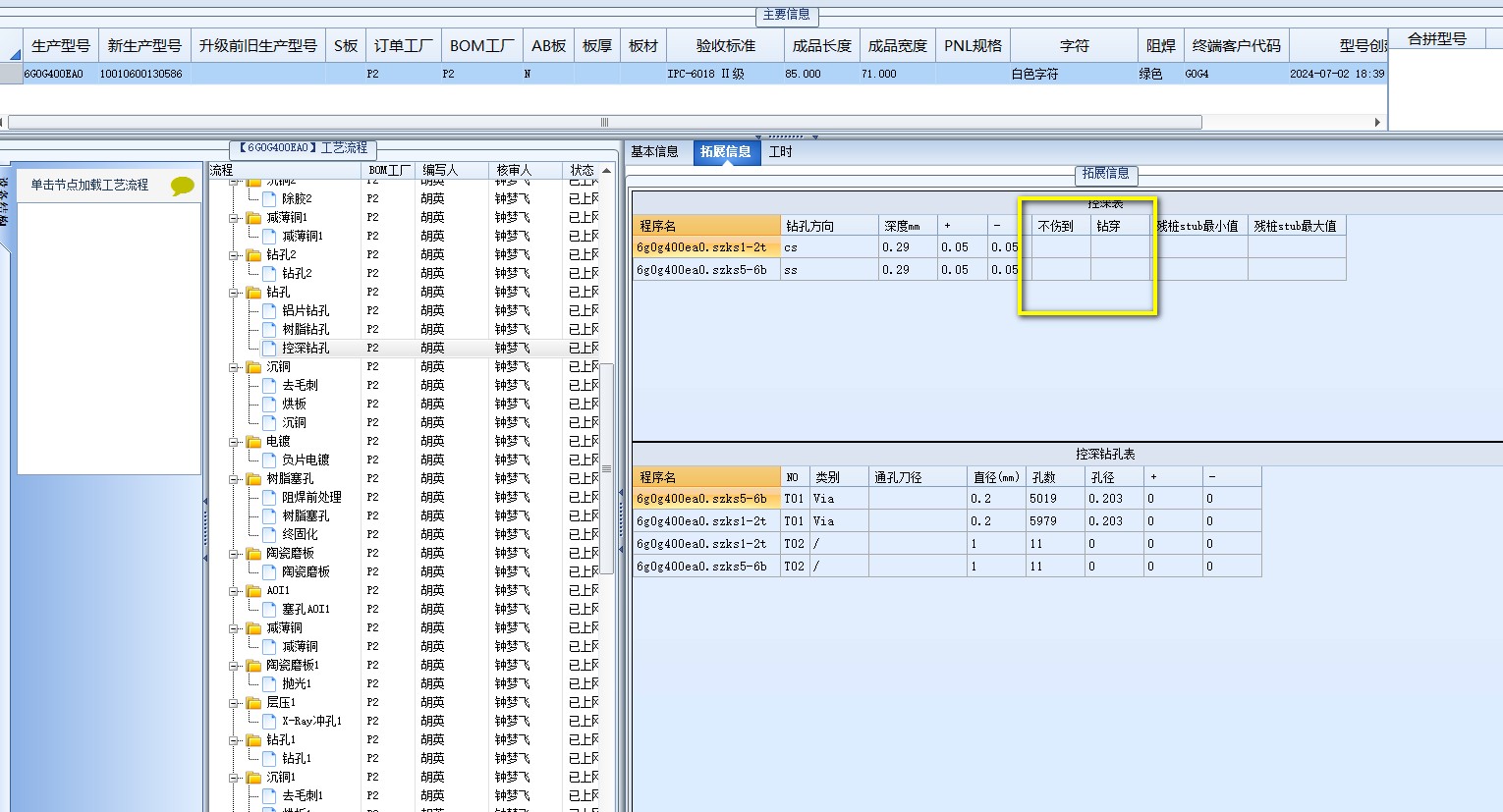Viewport: 1503px width, 812px height.
Task: Switch to the 基本信息 tab
Action: click(x=655, y=152)
